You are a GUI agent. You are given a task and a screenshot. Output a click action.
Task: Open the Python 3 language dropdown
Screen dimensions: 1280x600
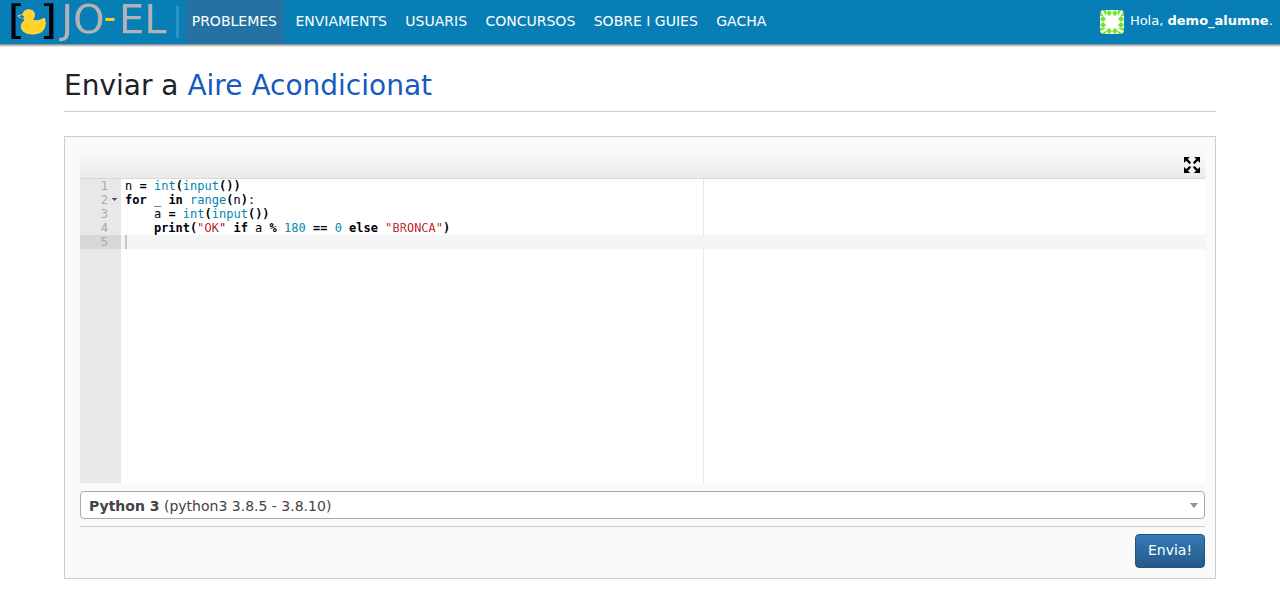point(642,506)
